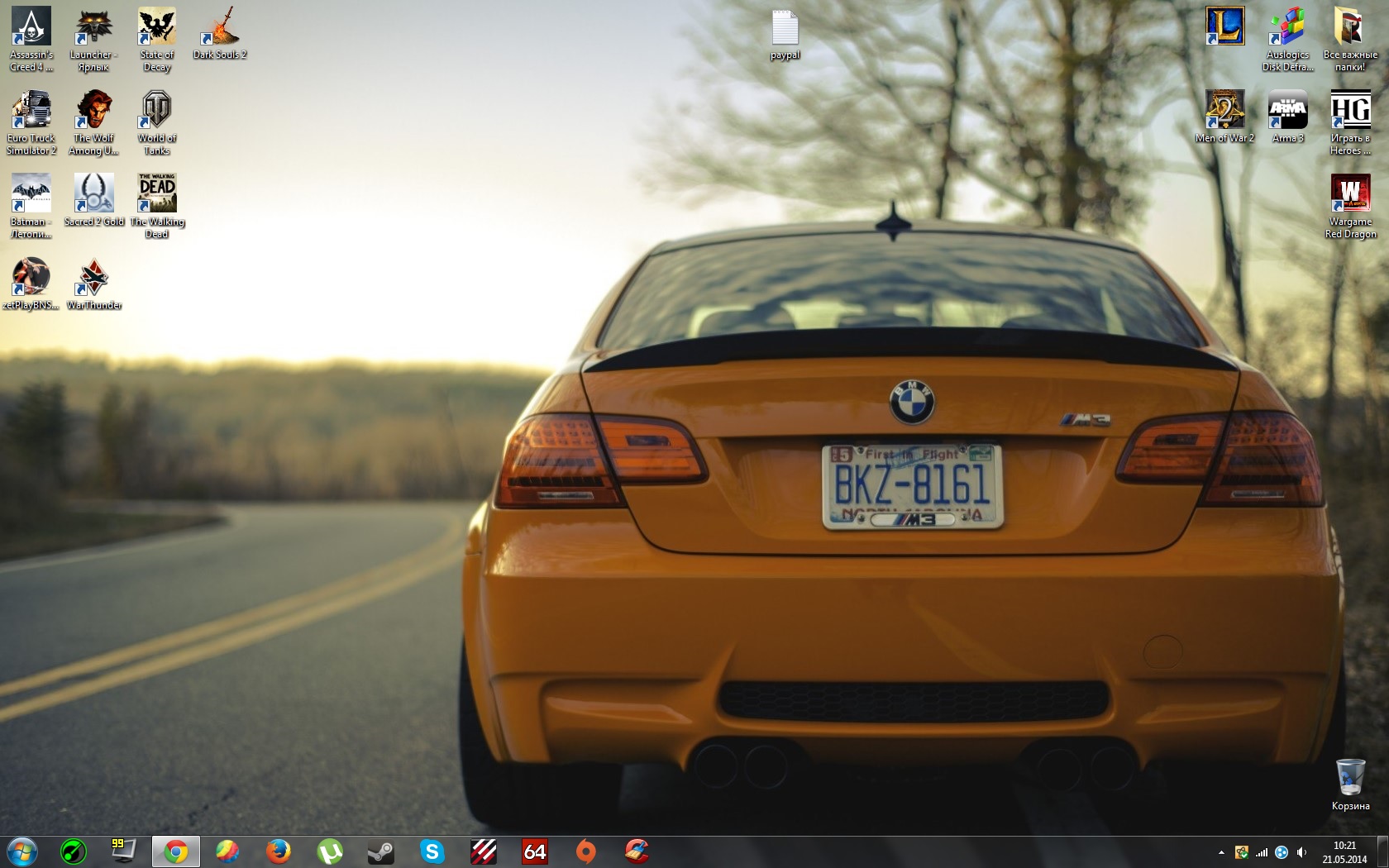The width and height of the screenshot is (1389, 868).
Task: Click the Show desktop button
Action: point(1382,852)
